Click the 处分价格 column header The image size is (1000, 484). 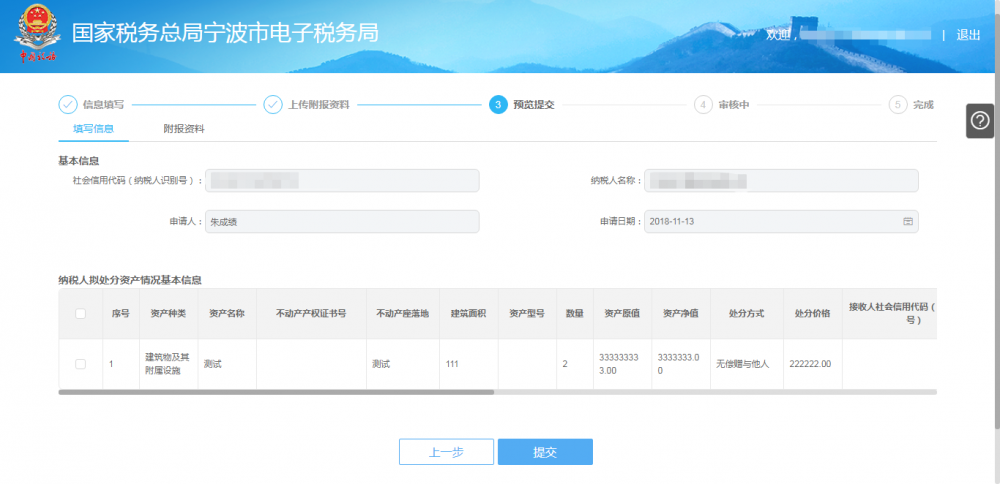[812, 314]
